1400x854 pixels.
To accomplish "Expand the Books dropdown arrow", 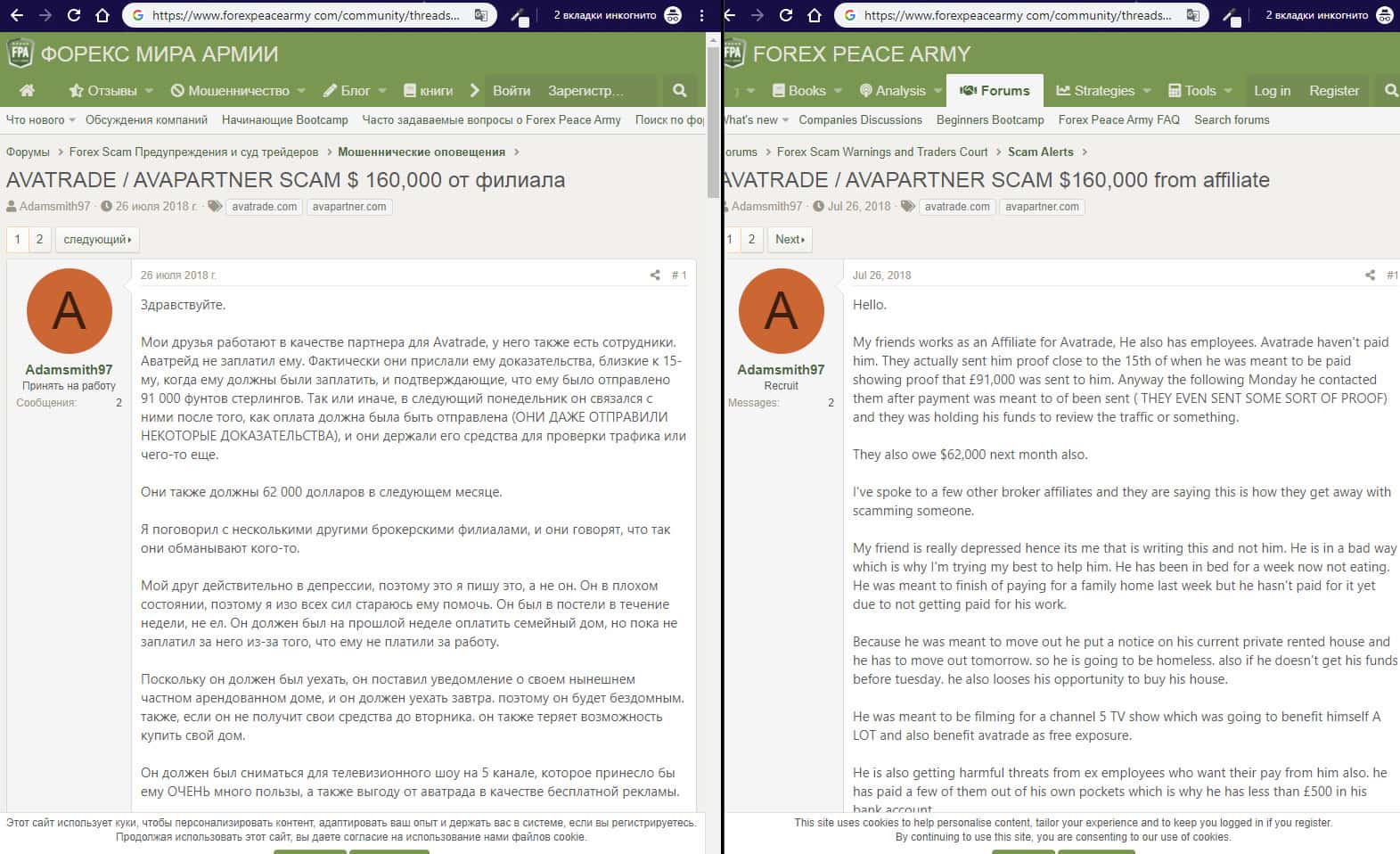I will (x=838, y=91).
